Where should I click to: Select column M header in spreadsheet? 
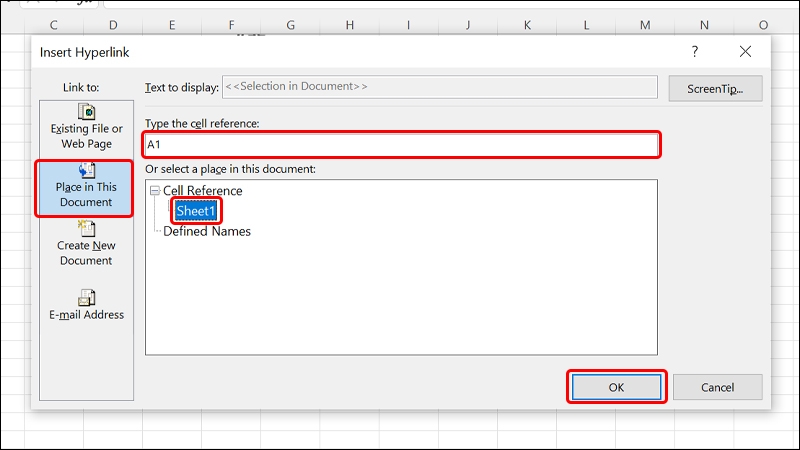(x=645, y=25)
